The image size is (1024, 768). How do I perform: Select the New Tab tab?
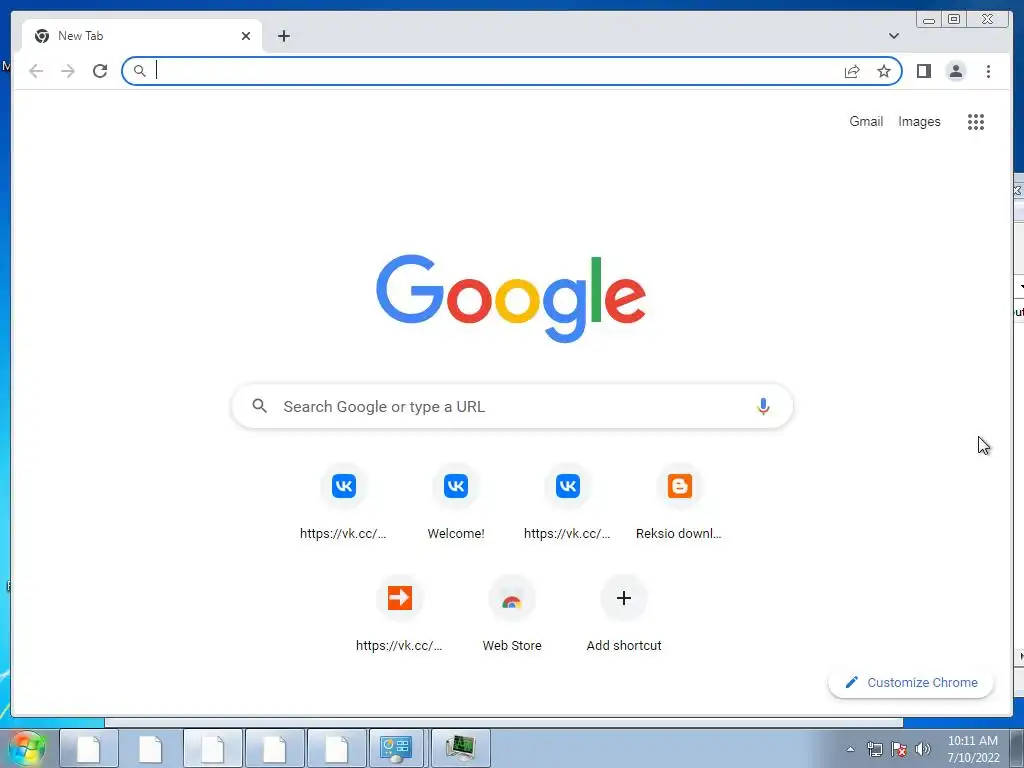click(x=142, y=36)
